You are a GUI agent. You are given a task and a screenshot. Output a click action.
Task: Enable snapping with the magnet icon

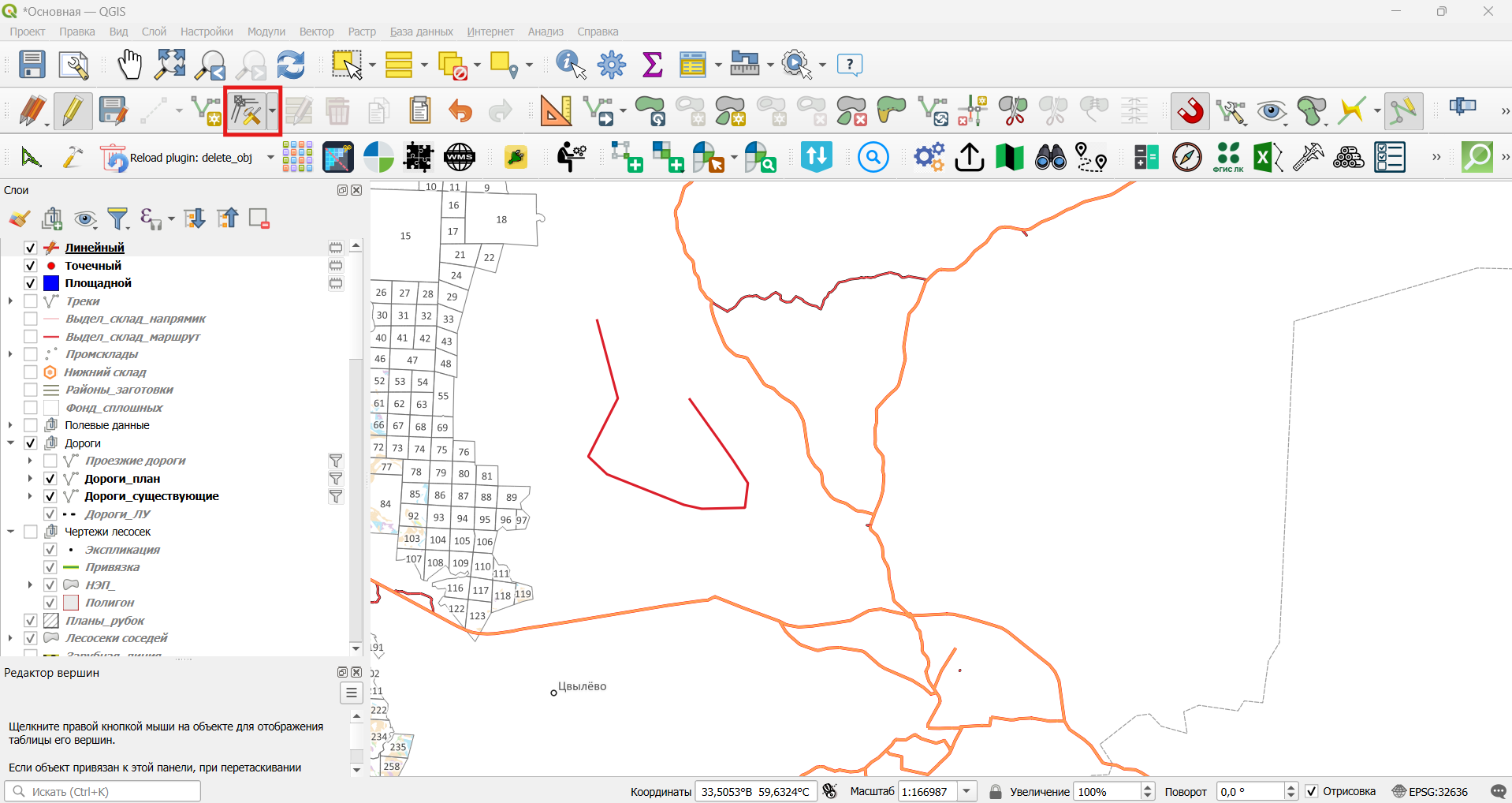tap(1190, 111)
